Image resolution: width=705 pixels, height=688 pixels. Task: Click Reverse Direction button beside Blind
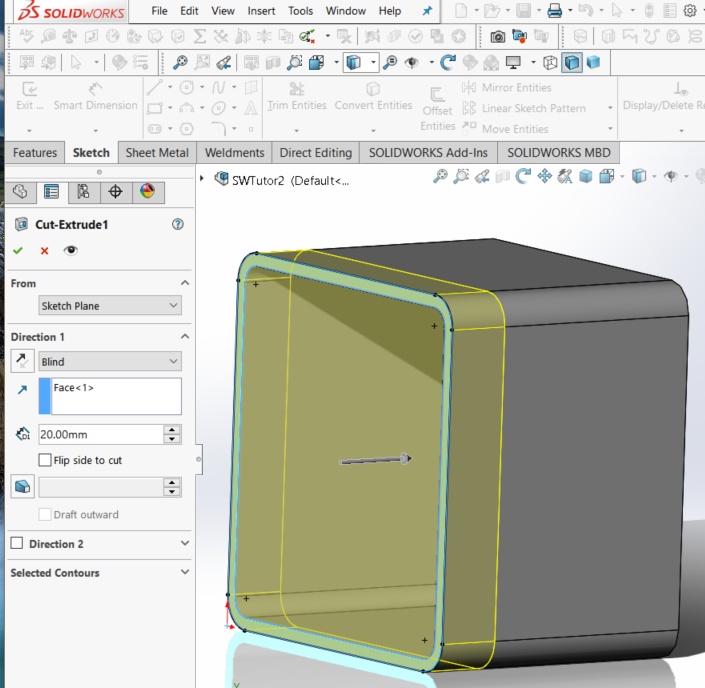(22, 361)
